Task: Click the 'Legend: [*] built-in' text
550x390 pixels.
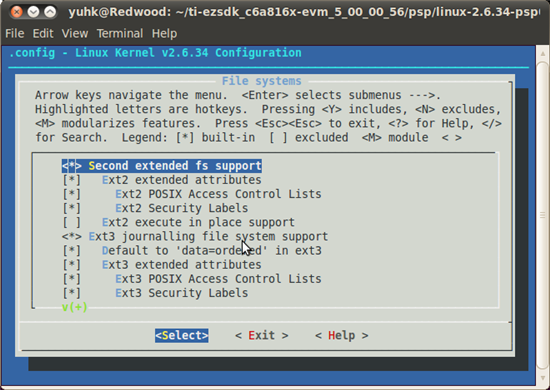Action: point(188,137)
